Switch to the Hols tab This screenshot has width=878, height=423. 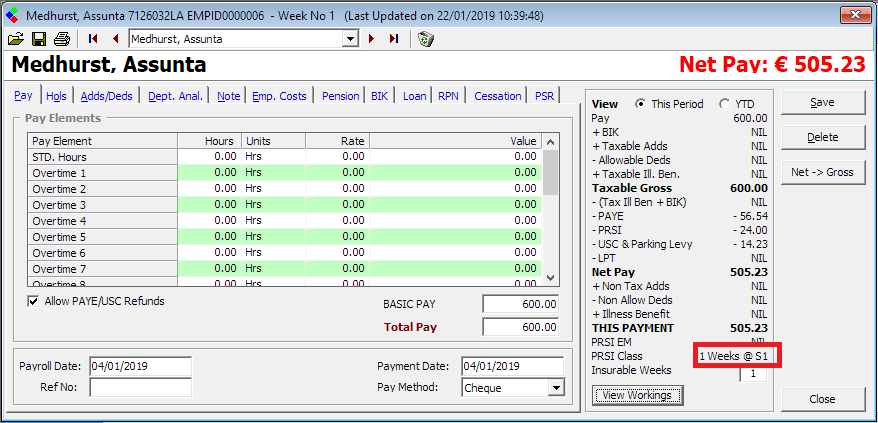pos(57,96)
